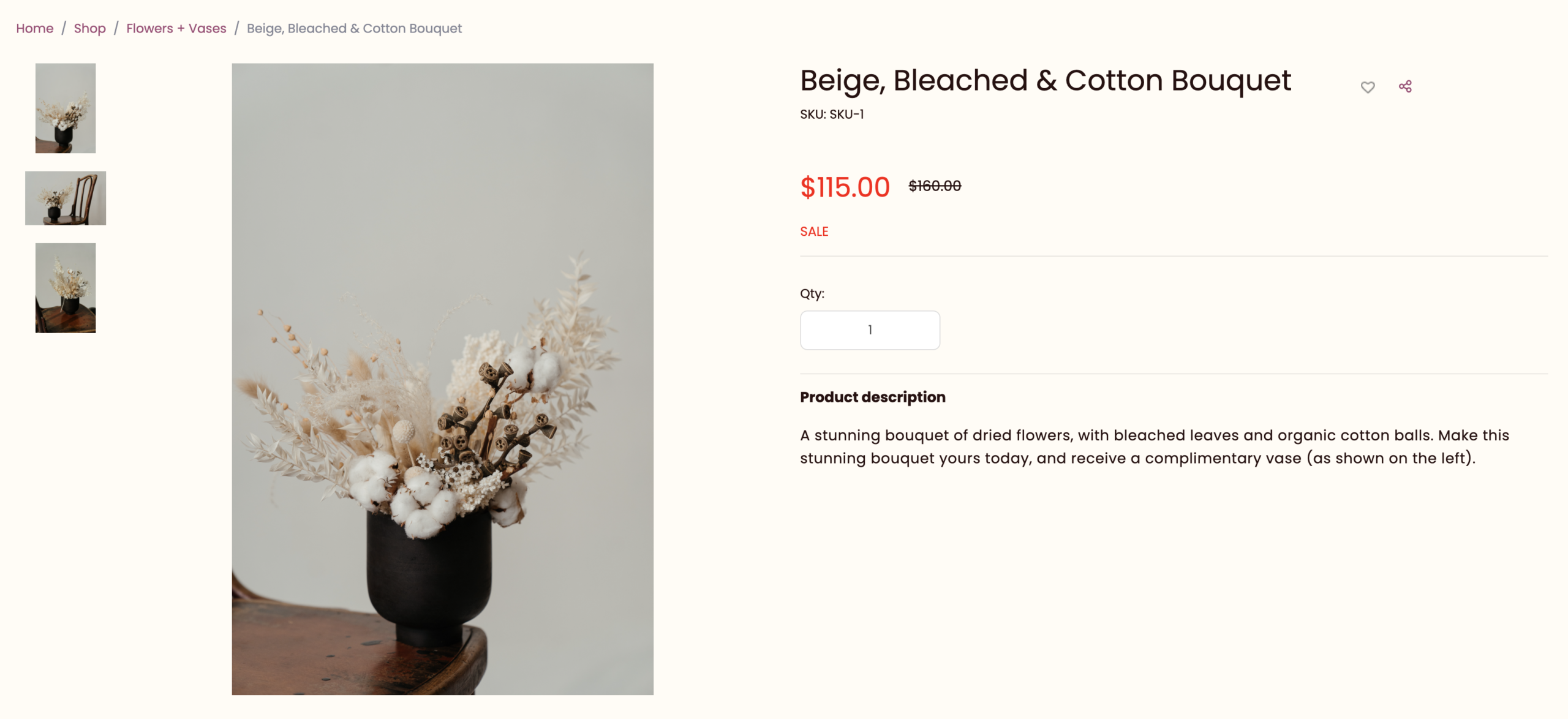This screenshot has height=719, width=1568.
Task: Click the product description paragraph
Action: (1154, 446)
